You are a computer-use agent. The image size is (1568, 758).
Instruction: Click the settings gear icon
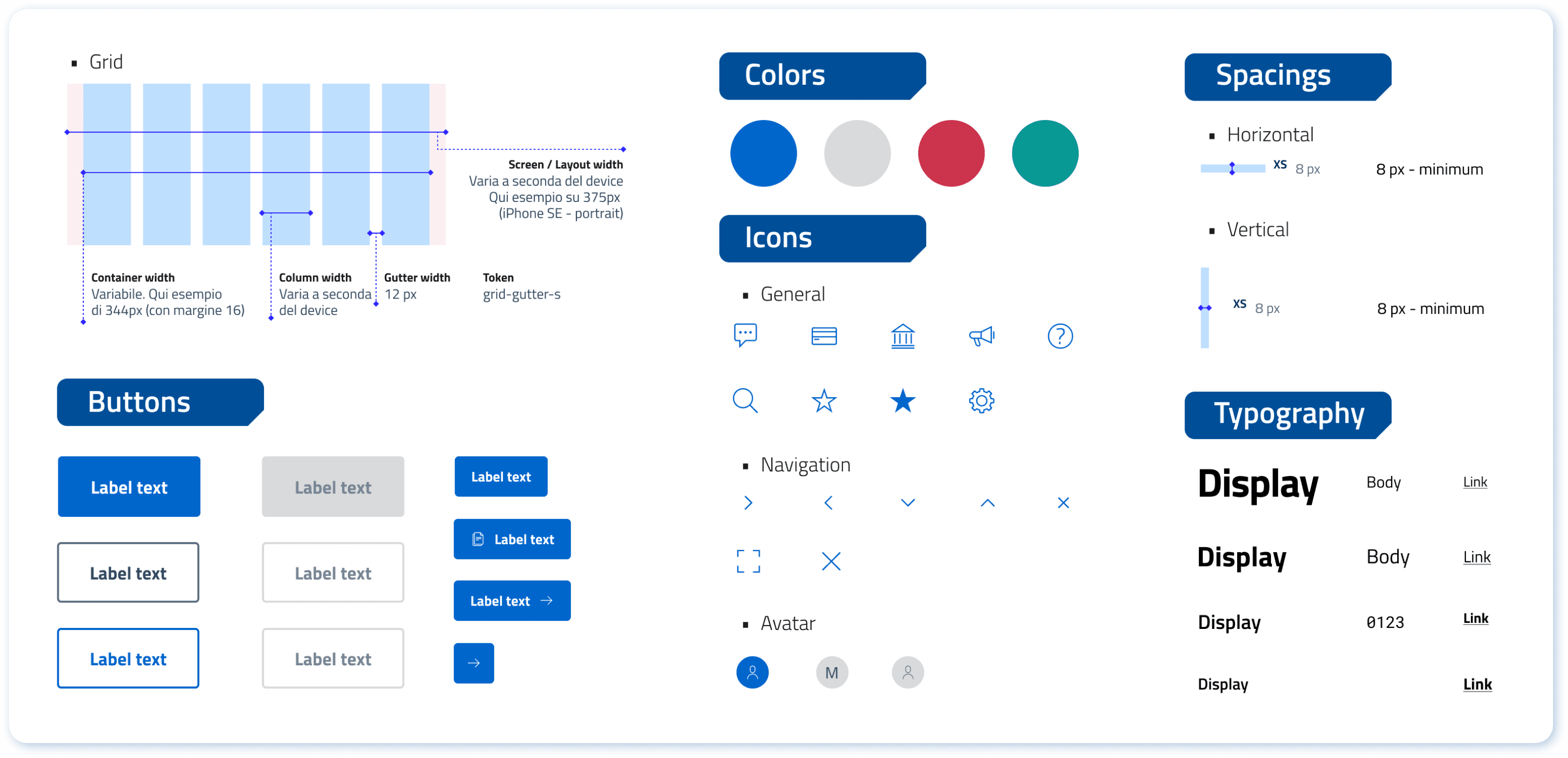tap(981, 401)
